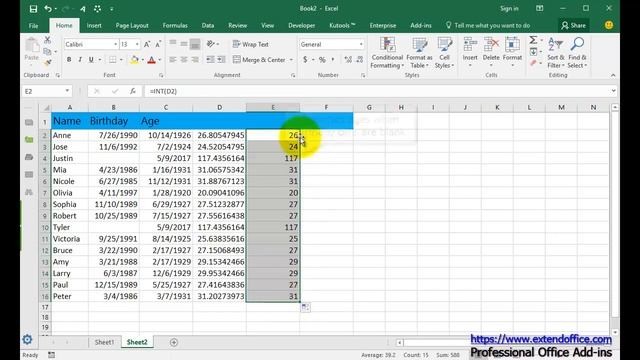Apply the red Font Color
The image size is (640, 360).
coord(151,60)
